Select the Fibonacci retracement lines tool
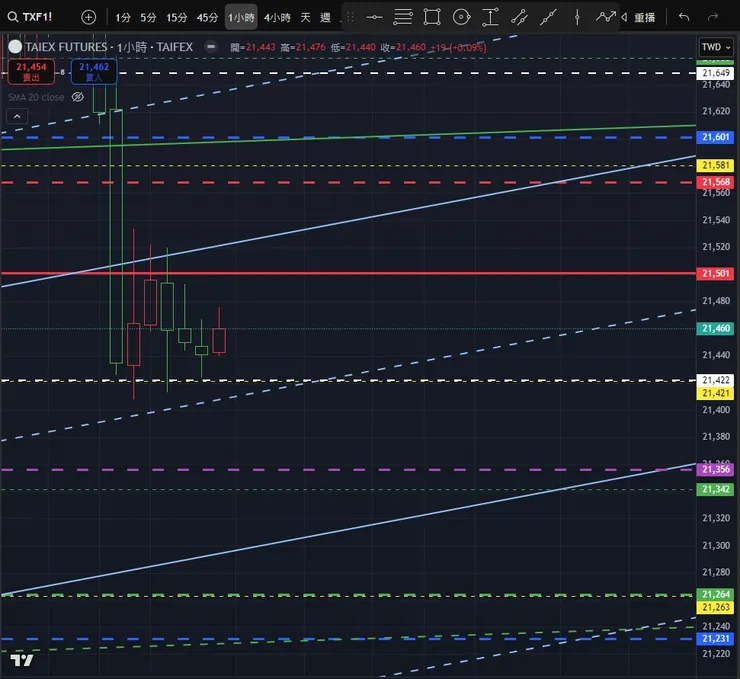Viewport: 740px width, 679px height. coord(403,17)
